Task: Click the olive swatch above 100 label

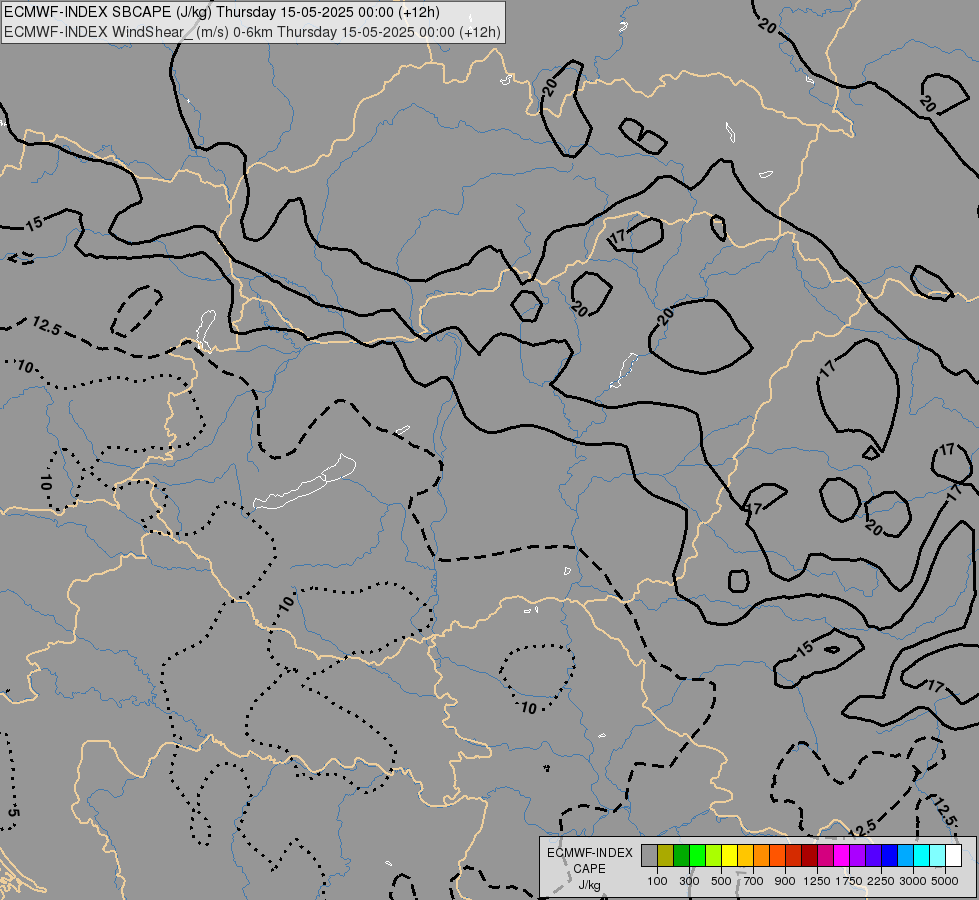Action: [666, 856]
